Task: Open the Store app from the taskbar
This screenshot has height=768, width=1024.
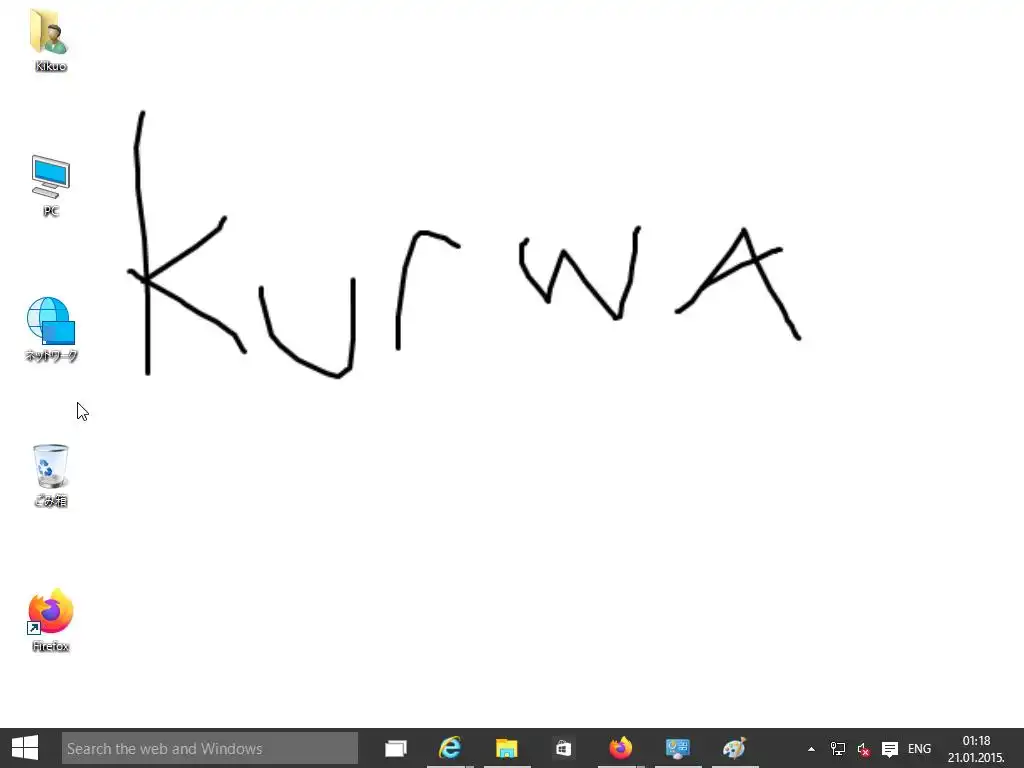Action: click(x=563, y=748)
